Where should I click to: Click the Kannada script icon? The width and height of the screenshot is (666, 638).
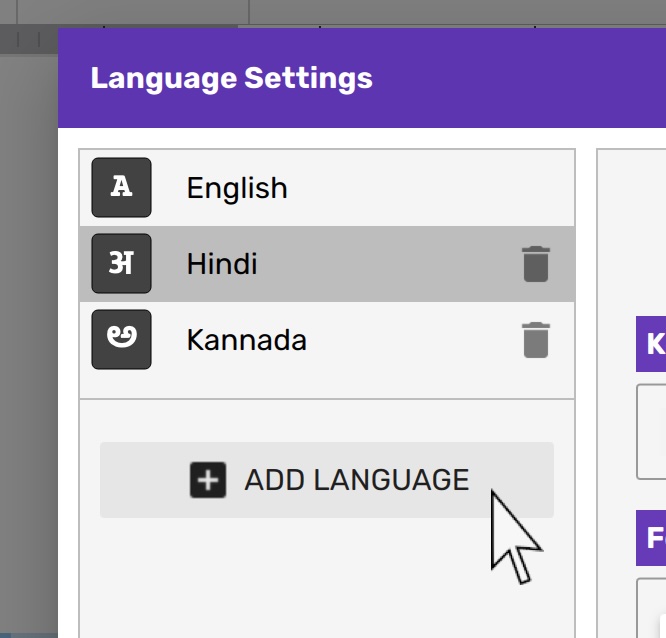[121, 340]
